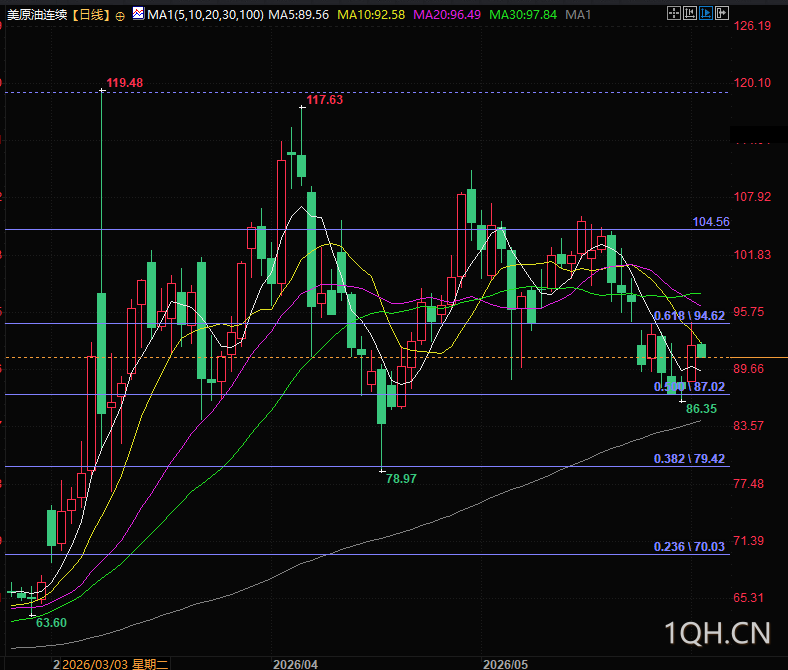Select the 86.35 recent low marker

(702, 409)
